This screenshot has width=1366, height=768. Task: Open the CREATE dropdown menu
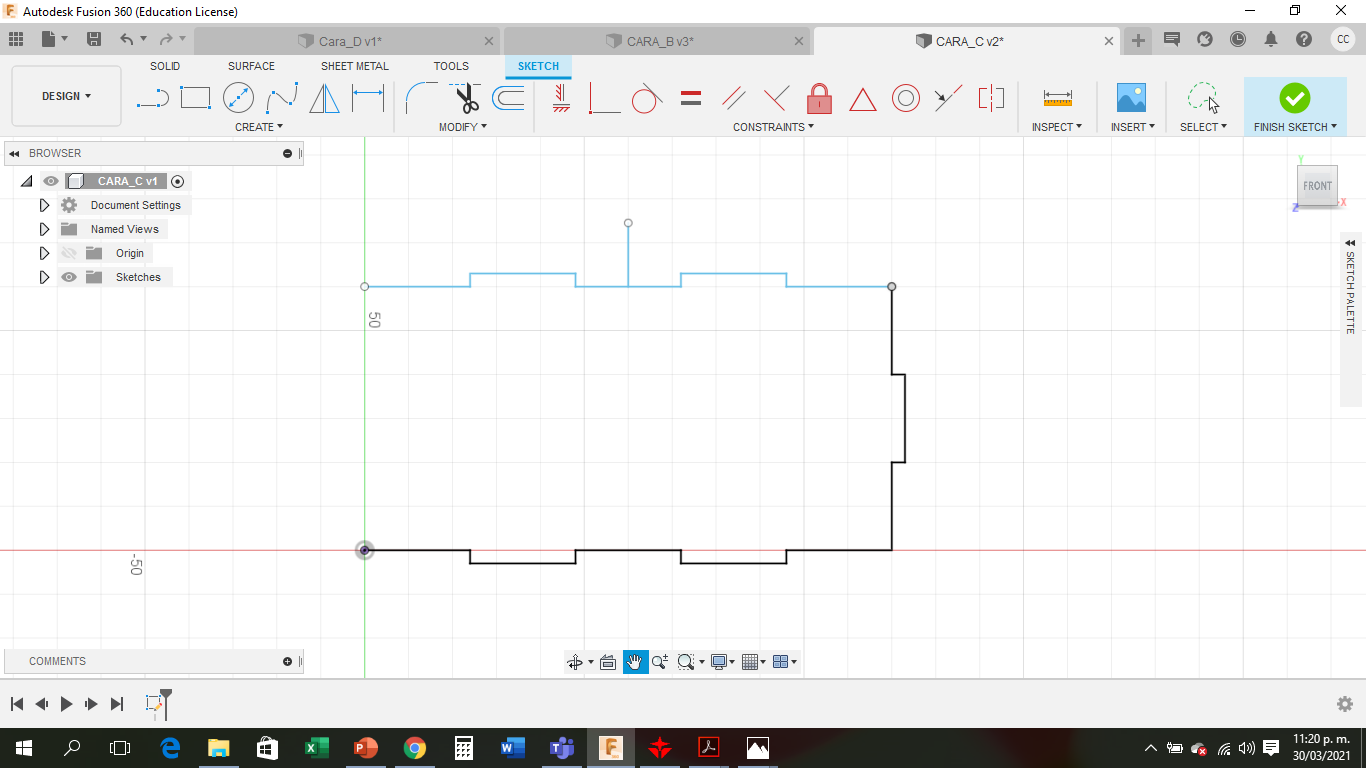pos(259,127)
